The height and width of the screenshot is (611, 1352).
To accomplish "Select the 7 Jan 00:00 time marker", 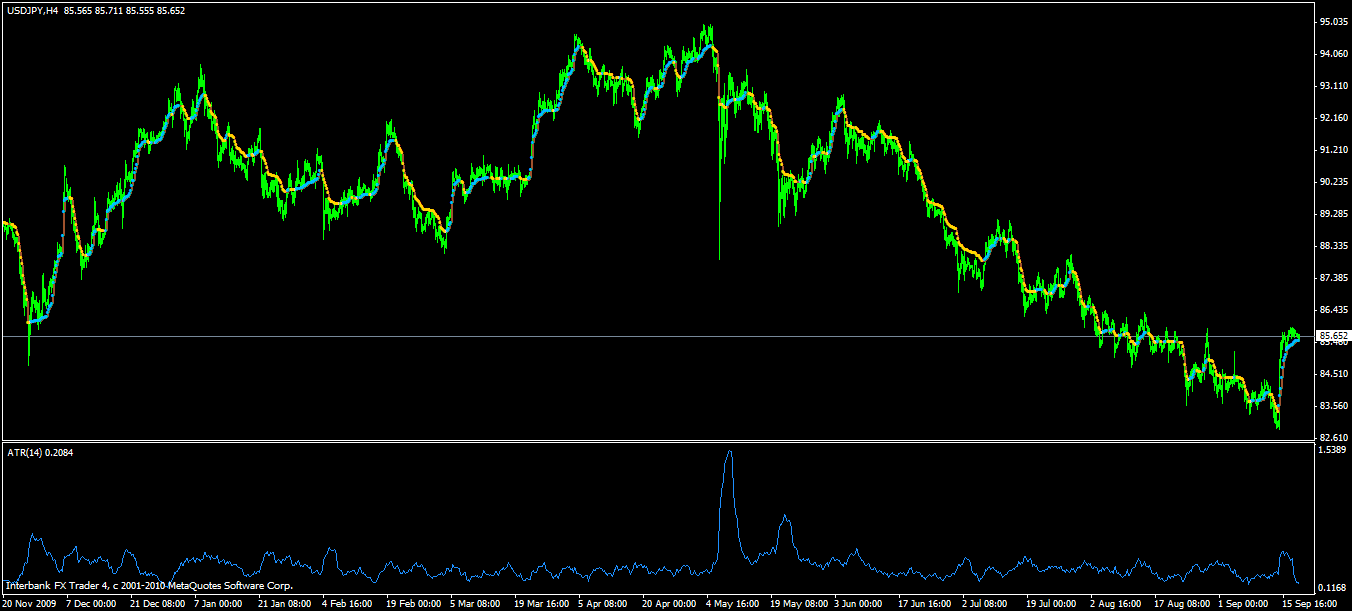I will pyautogui.click(x=218, y=604).
